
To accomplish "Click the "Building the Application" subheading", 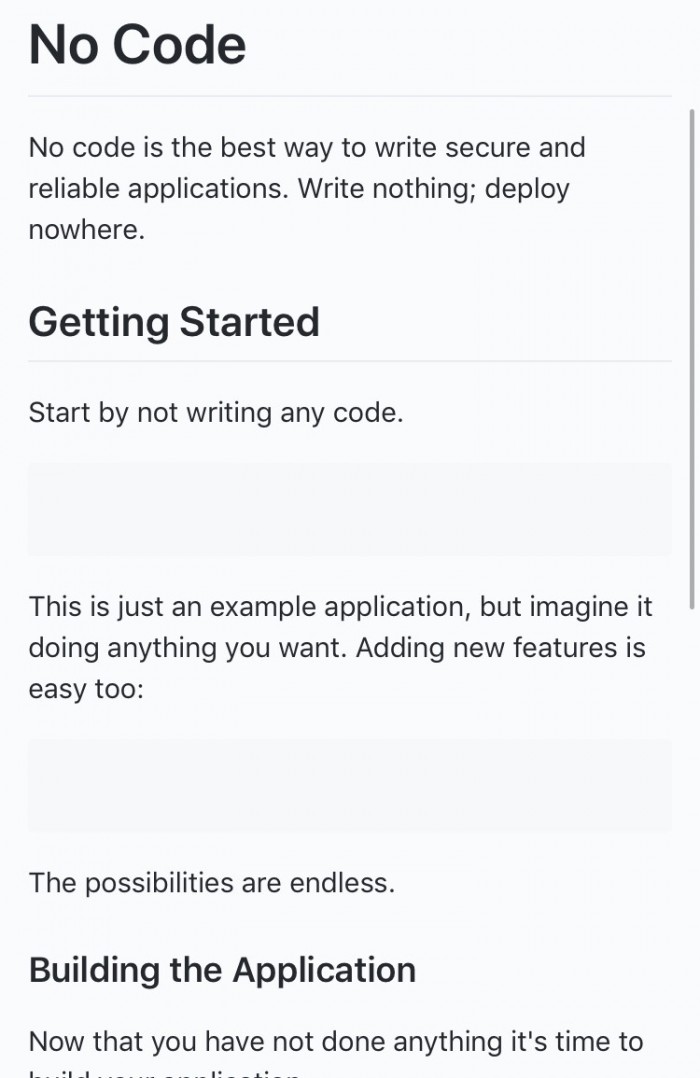I will (x=222, y=970).
